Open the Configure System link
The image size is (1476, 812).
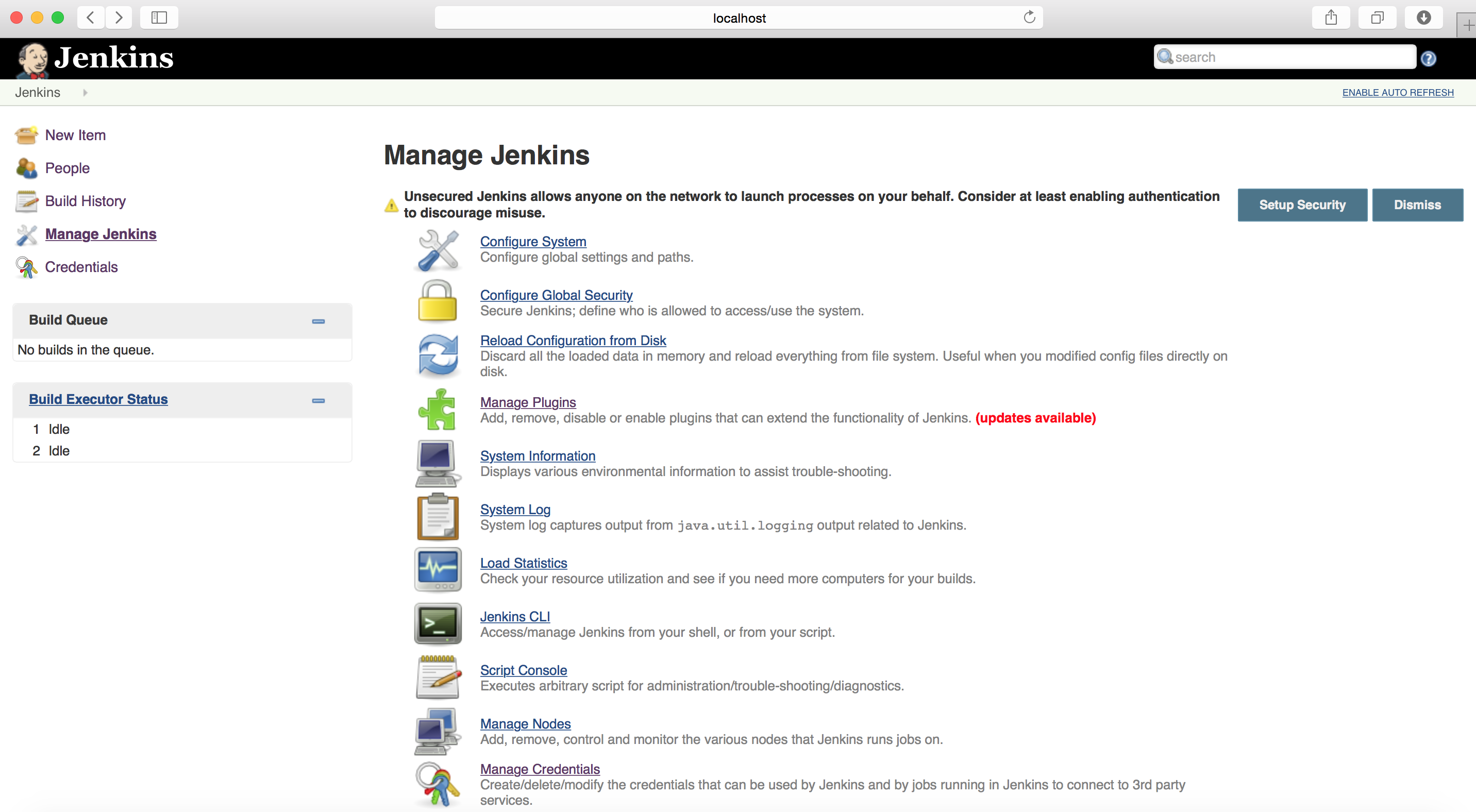[533, 242]
